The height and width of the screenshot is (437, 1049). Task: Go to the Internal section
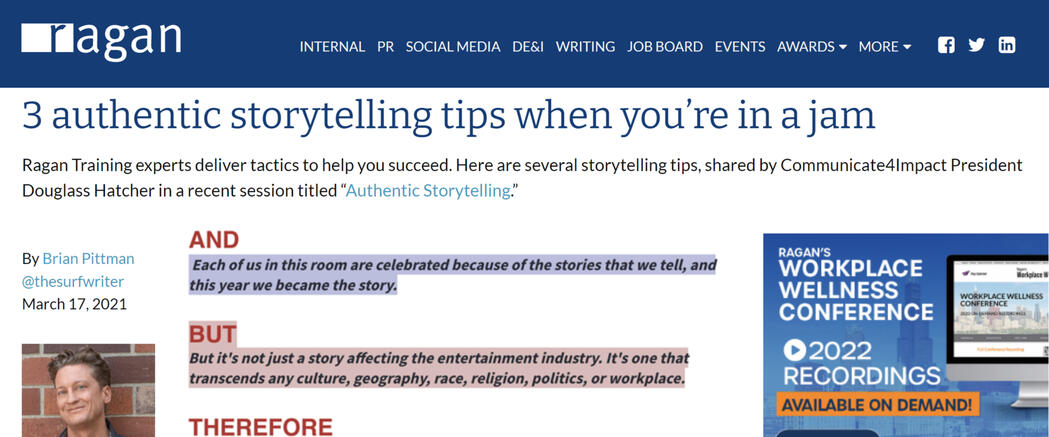click(332, 47)
